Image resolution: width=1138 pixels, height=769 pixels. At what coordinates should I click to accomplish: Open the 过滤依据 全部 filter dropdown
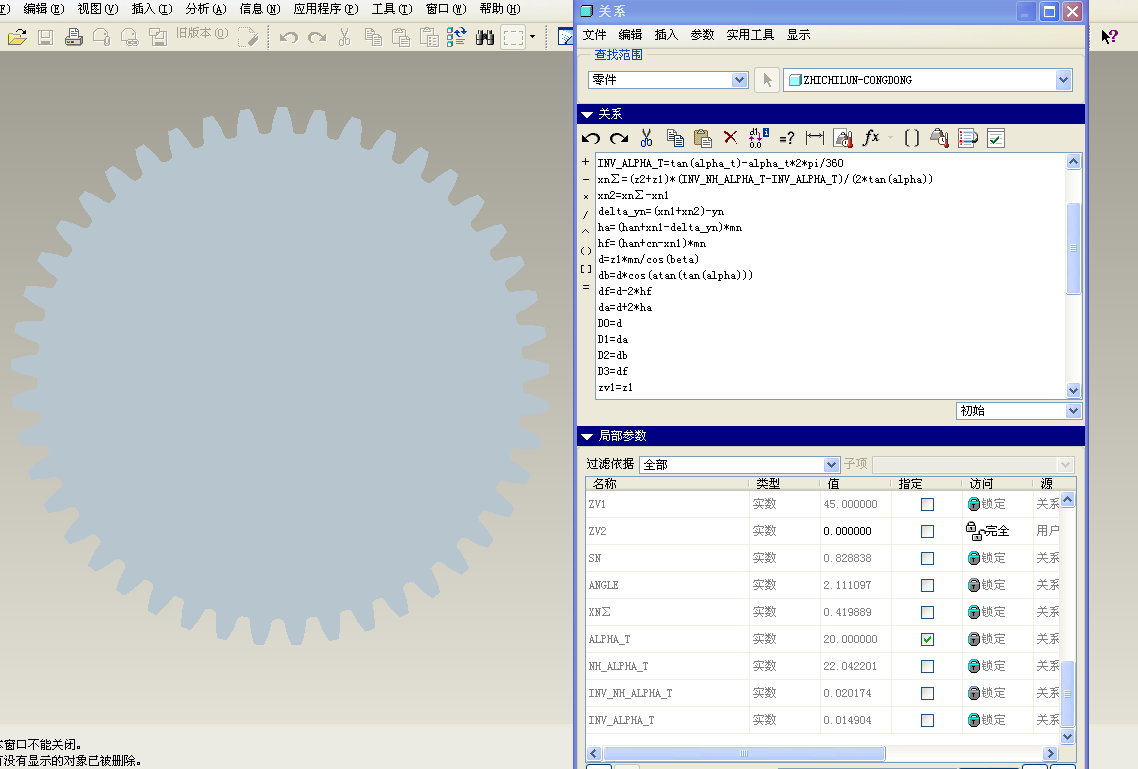coord(832,464)
